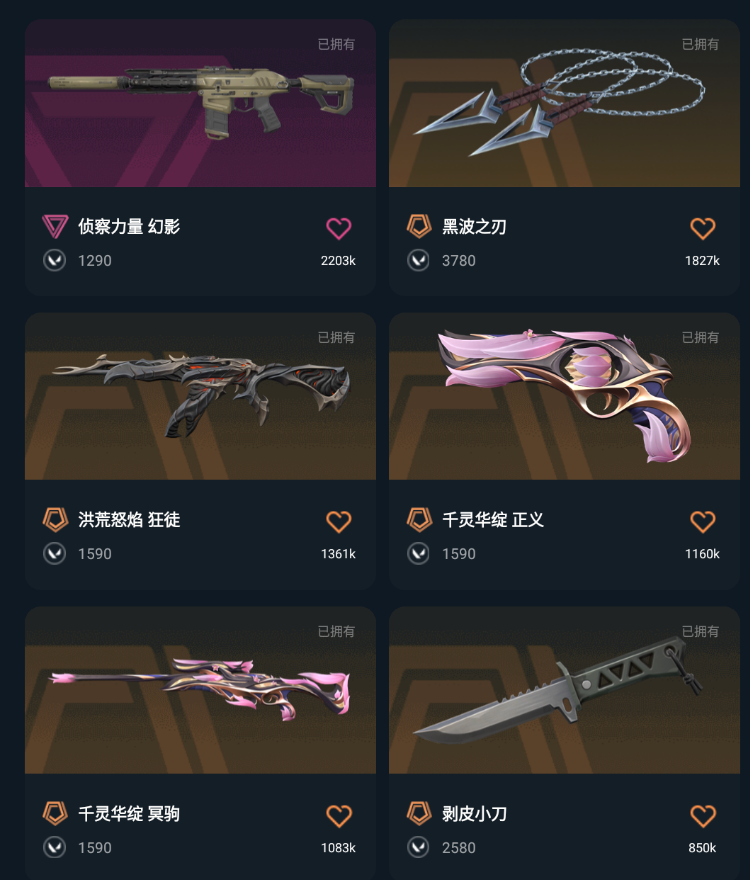Image resolution: width=750 pixels, height=880 pixels.
Task: Click the 已拥有 label on the 剥皮小刀 card
Action: (700, 631)
